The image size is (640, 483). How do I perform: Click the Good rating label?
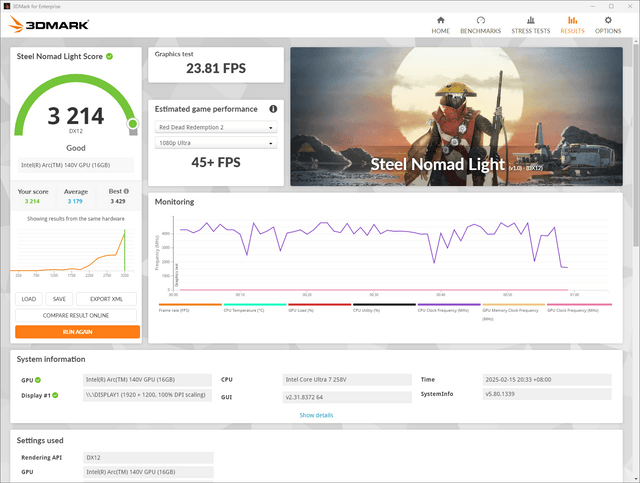click(x=76, y=148)
